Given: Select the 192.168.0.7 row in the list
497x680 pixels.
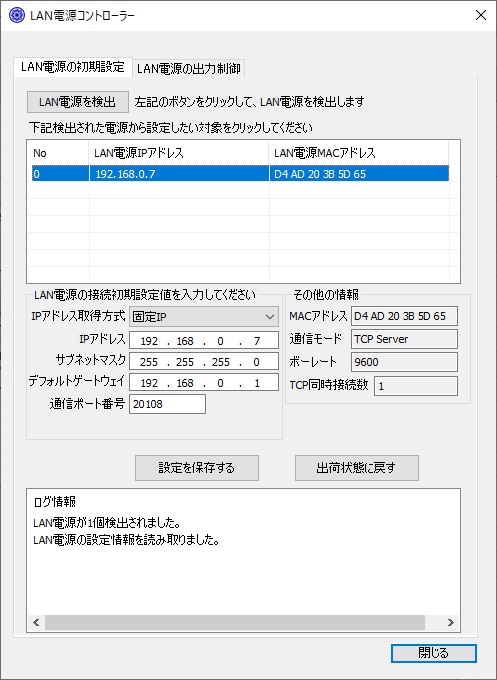Looking at the screenshot, I should click(240, 174).
